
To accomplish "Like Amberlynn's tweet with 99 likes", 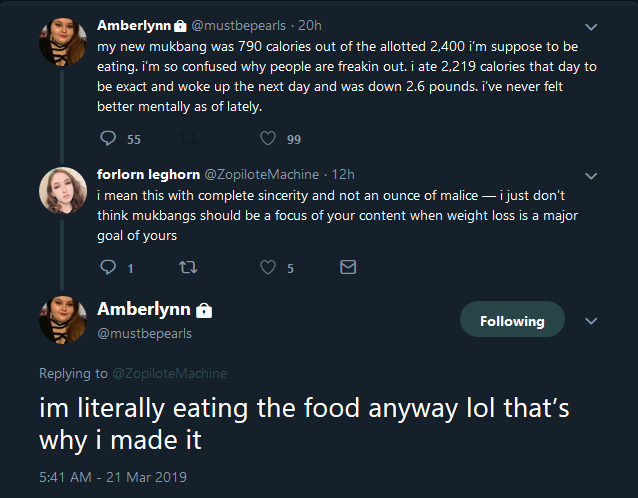I will (268, 138).
